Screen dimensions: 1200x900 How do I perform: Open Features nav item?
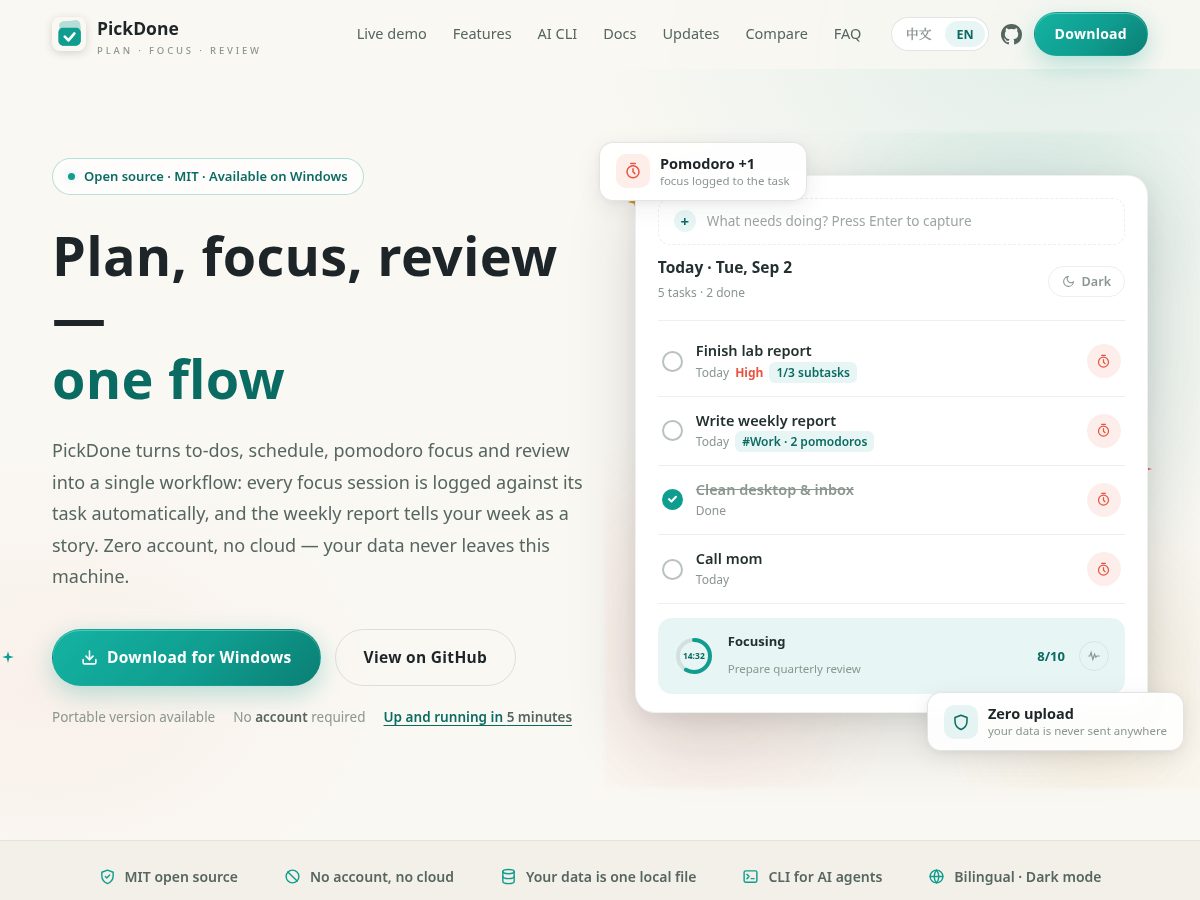tap(482, 34)
